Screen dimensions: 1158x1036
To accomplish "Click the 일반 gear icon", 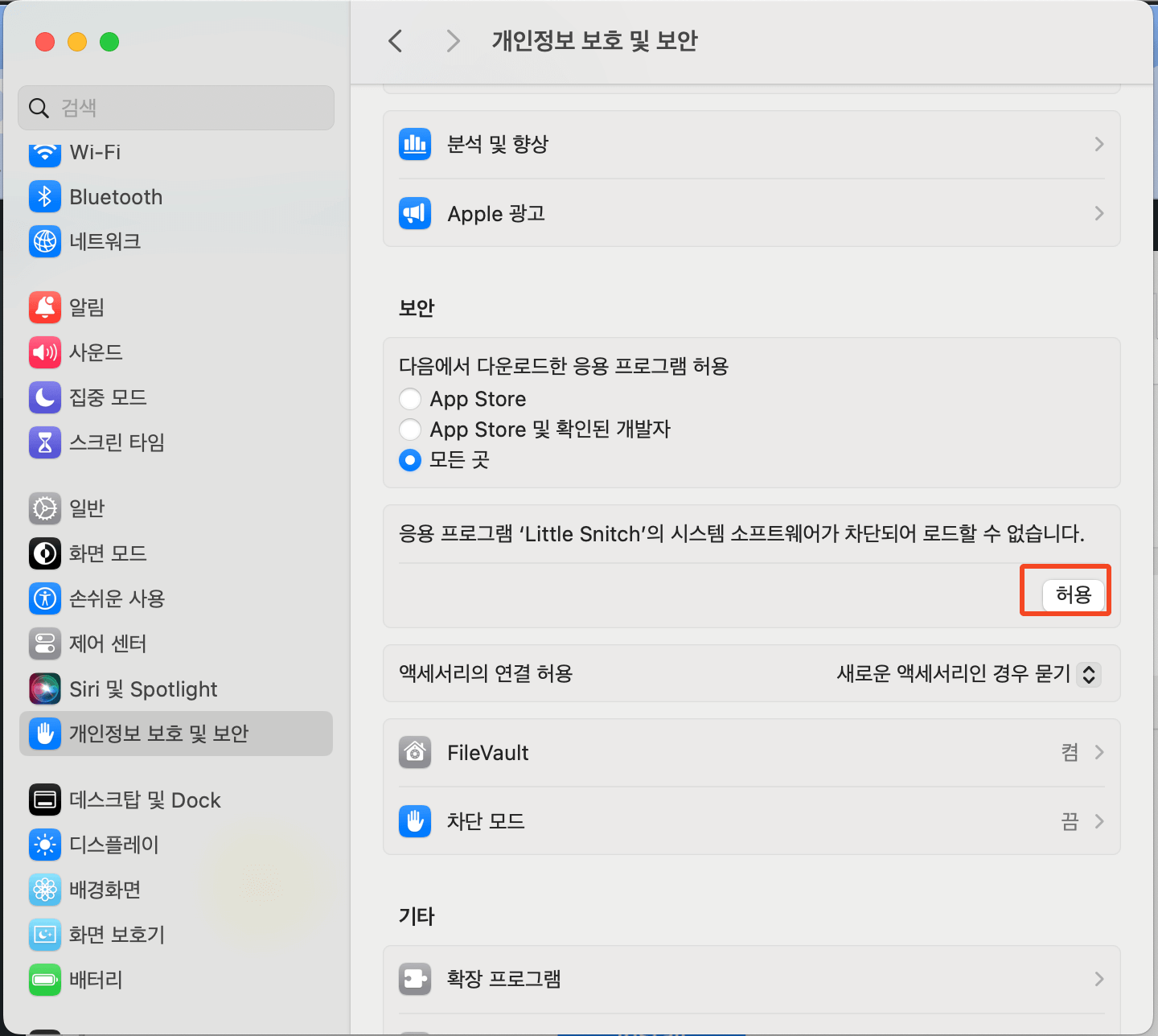I will (45, 508).
